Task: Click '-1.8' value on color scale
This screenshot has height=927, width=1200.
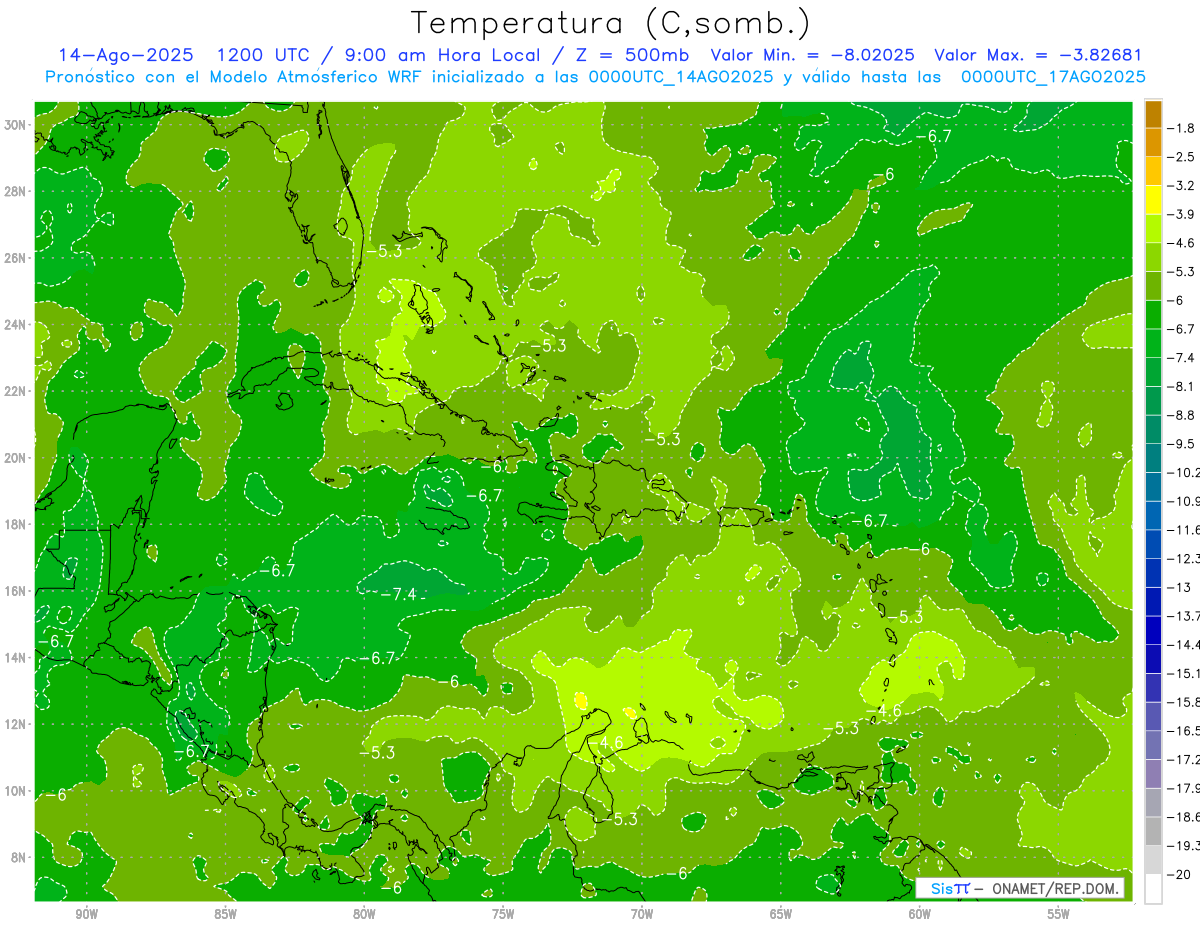Action: tap(1182, 128)
